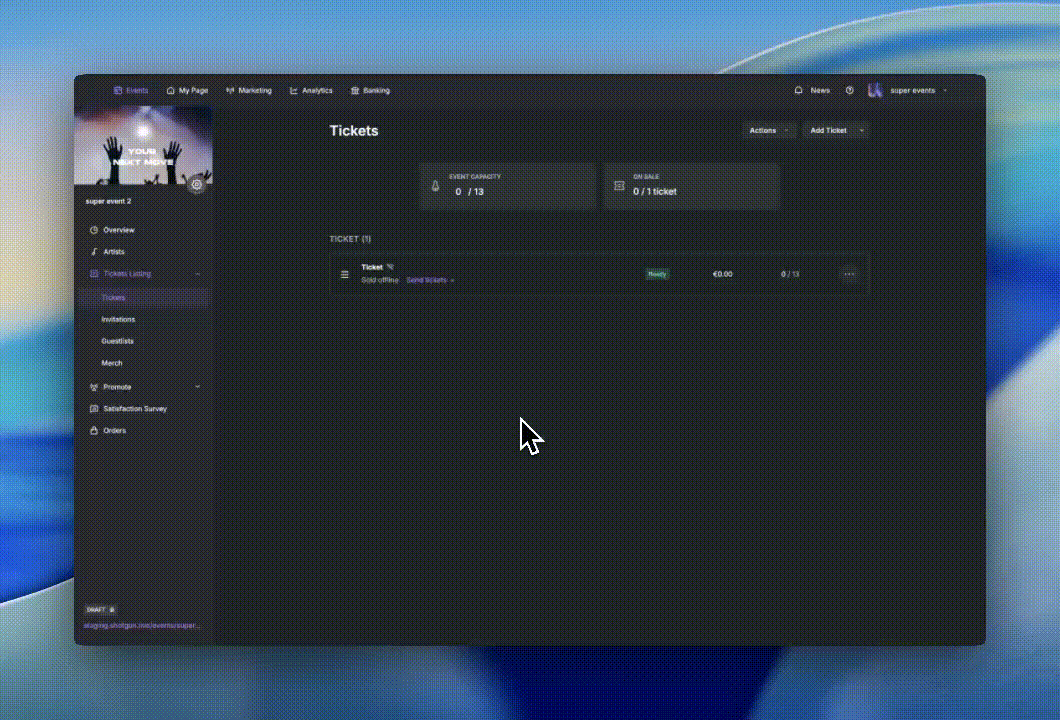The image size is (1060, 720).
Task: Open the staging.shotgun.live event link
Action: coord(142,625)
